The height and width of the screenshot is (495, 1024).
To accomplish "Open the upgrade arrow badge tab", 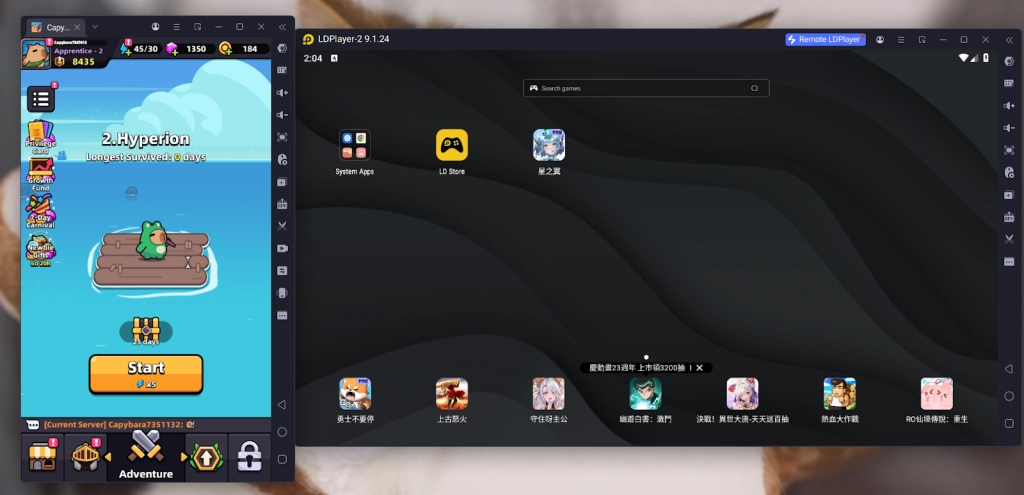I will tap(205, 457).
